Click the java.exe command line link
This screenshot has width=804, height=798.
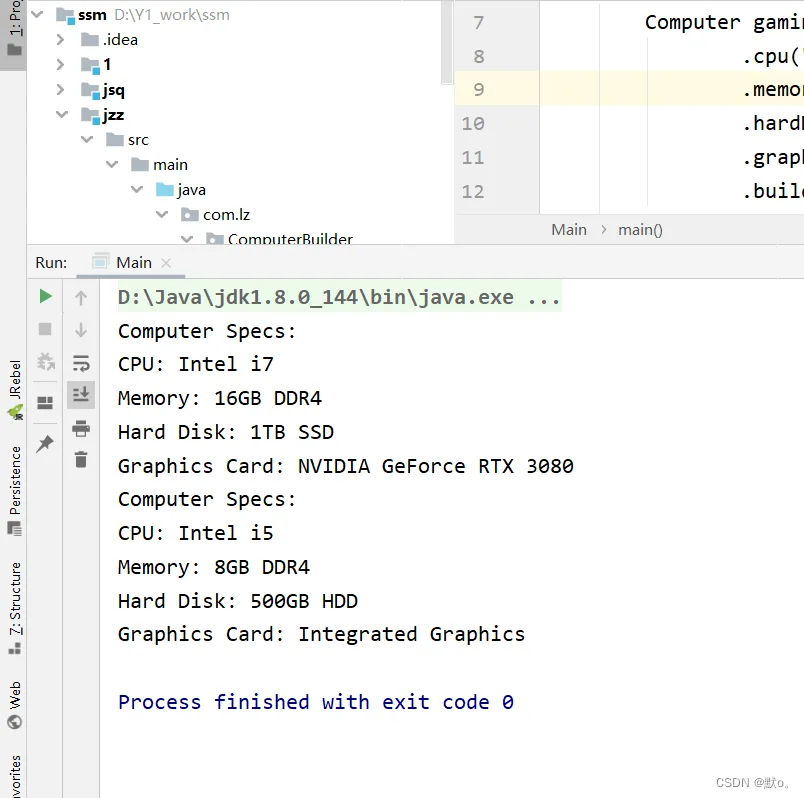click(340, 297)
